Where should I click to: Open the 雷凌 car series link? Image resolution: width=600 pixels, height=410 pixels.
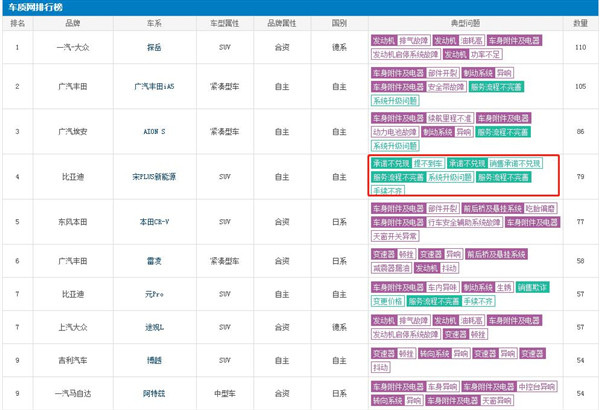154,261
